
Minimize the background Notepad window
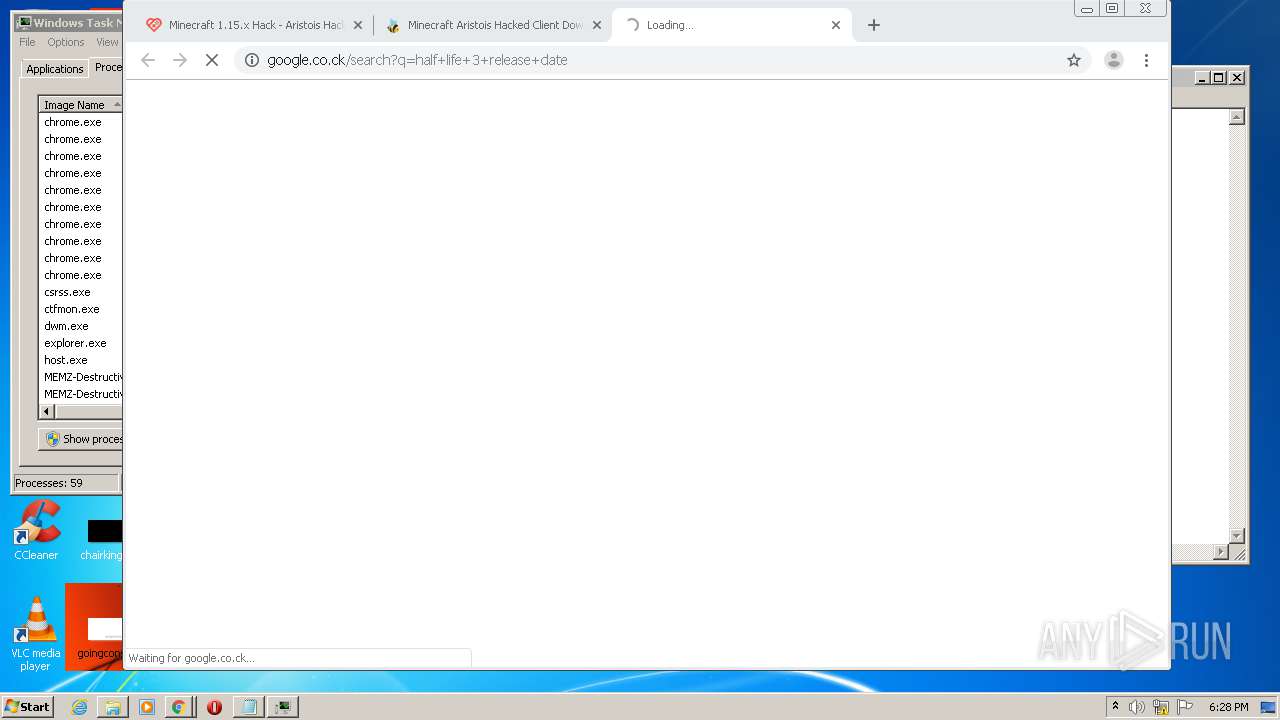1202,77
